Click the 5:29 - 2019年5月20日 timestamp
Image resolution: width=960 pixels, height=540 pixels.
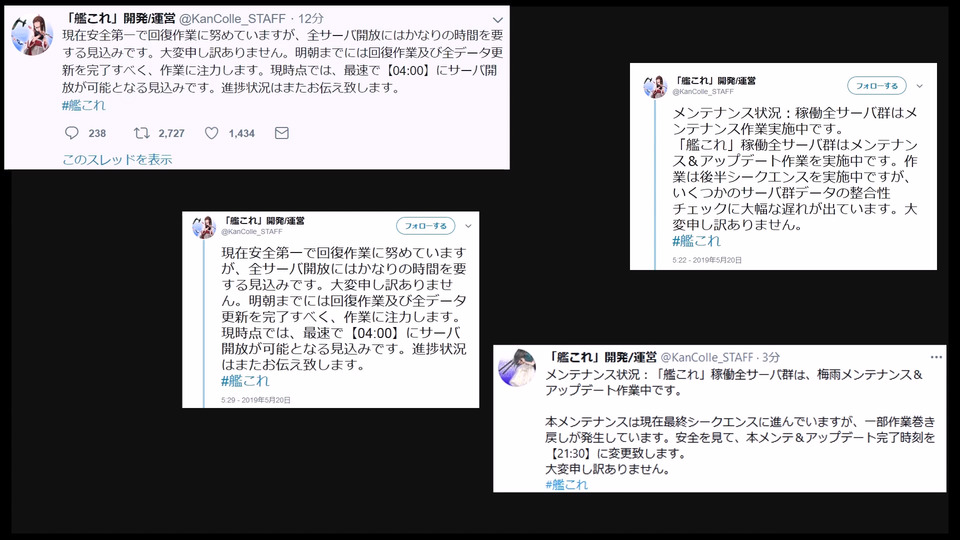(x=256, y=400)
